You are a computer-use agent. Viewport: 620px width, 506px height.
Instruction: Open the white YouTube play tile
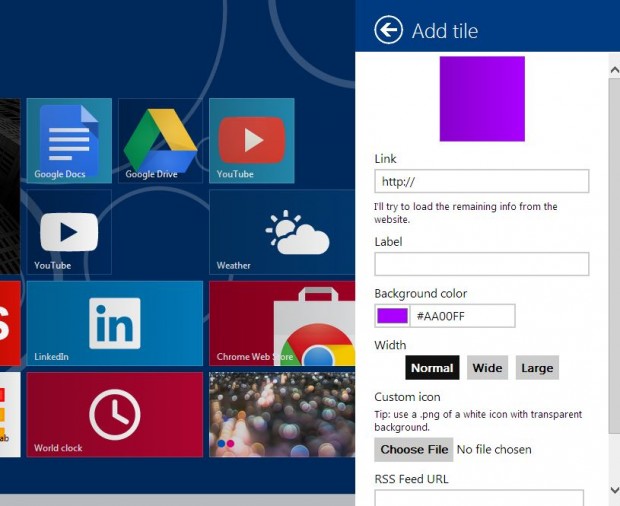point(69,232)
